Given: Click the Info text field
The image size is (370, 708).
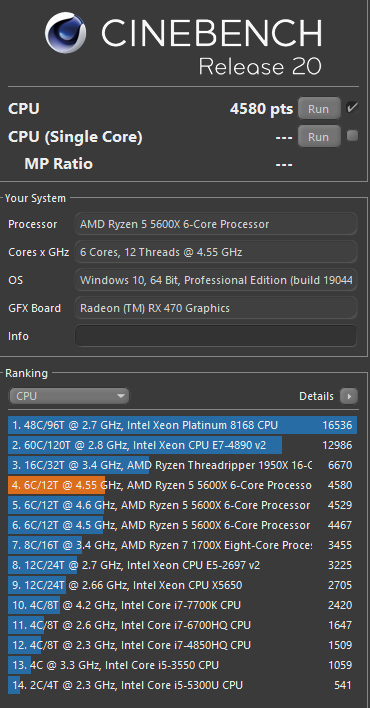Looking at the screenshot, I should [x=216, y=336].
